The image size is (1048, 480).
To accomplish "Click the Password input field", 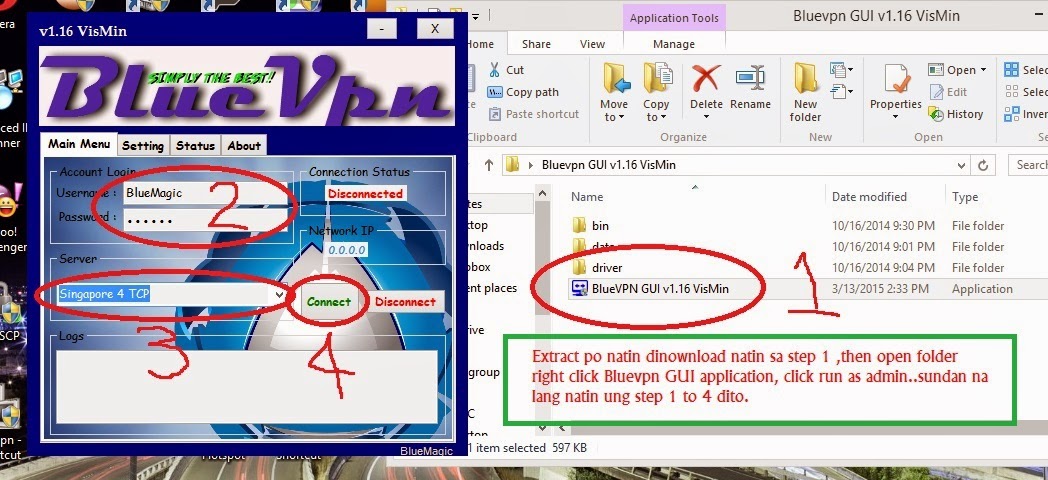I will click(205, 219).
